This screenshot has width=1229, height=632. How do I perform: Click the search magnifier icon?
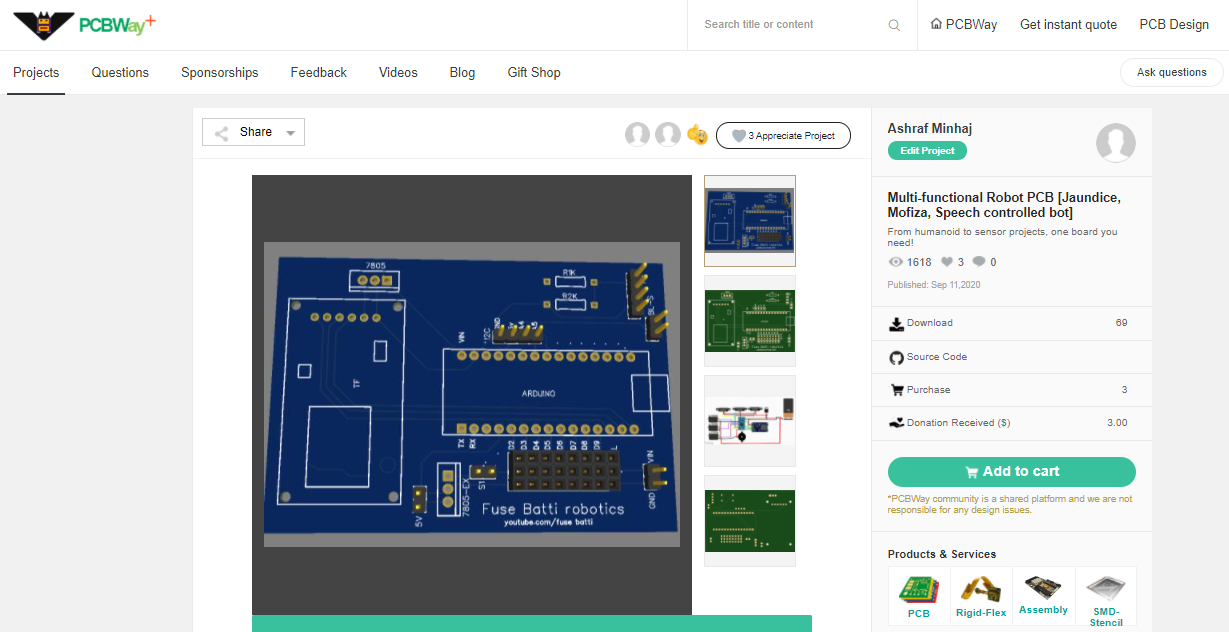893,24
